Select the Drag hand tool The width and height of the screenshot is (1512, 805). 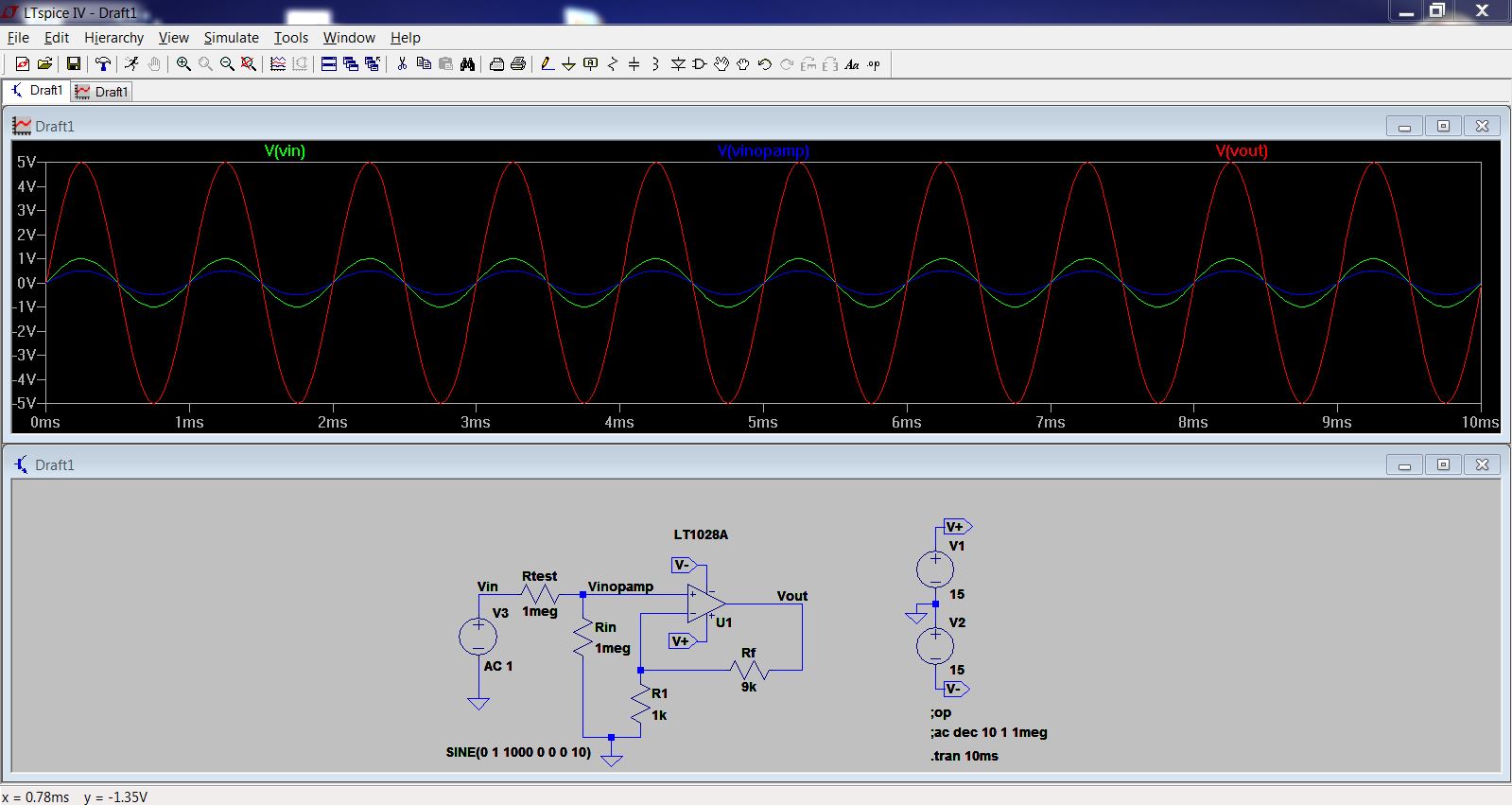743,64
